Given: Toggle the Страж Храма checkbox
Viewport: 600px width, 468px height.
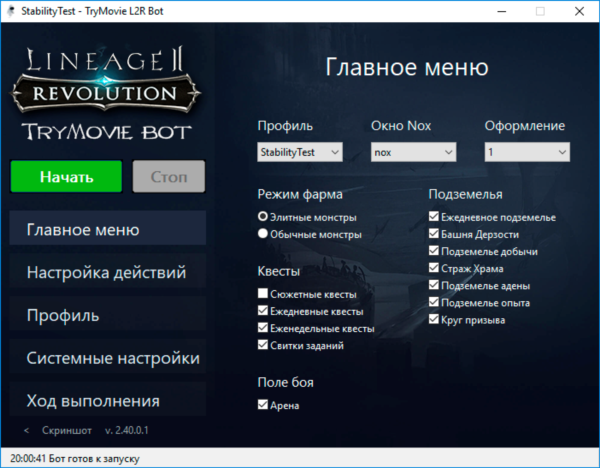Looking at the screenshot, I should 434,268.
